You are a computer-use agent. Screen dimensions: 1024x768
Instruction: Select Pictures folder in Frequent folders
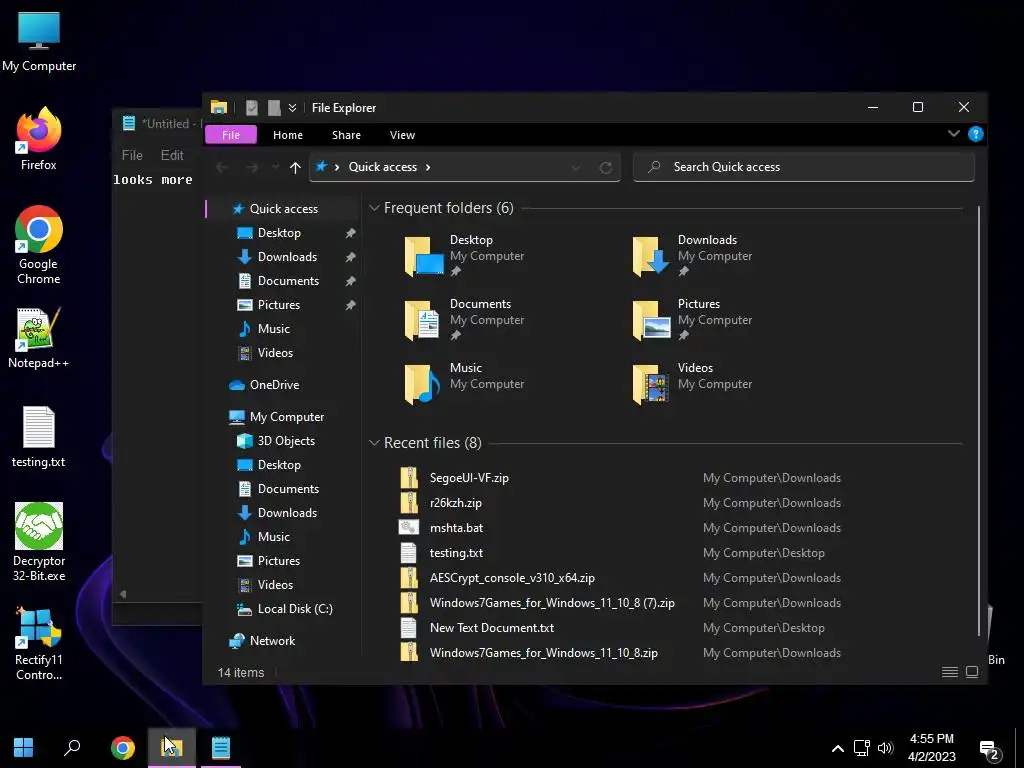point(692,320)
